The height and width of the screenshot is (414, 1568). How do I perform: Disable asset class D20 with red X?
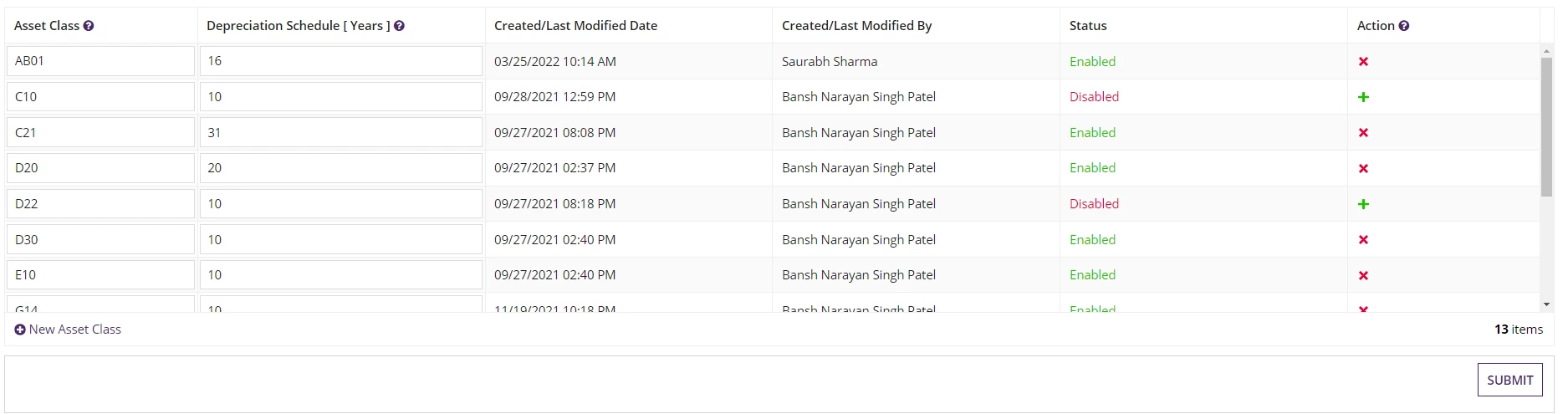point(1363,169)
